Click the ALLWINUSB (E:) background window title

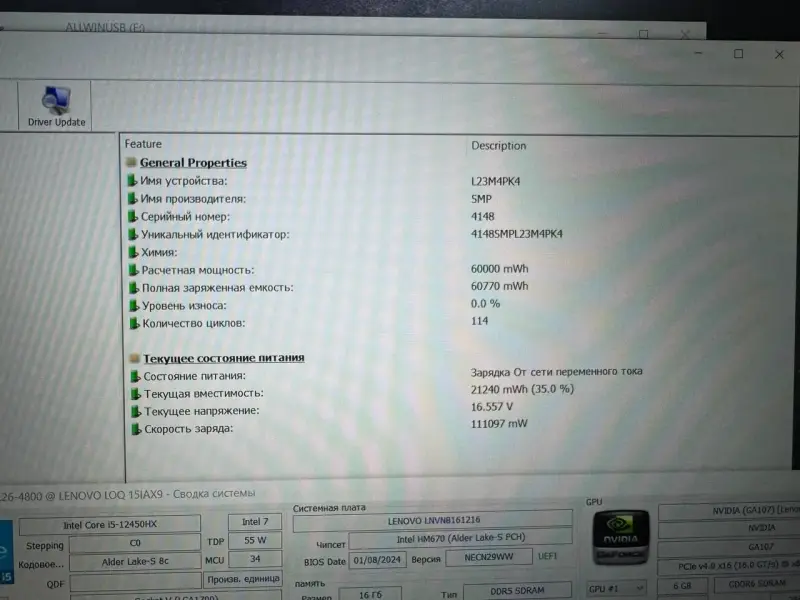coord(105,27)
